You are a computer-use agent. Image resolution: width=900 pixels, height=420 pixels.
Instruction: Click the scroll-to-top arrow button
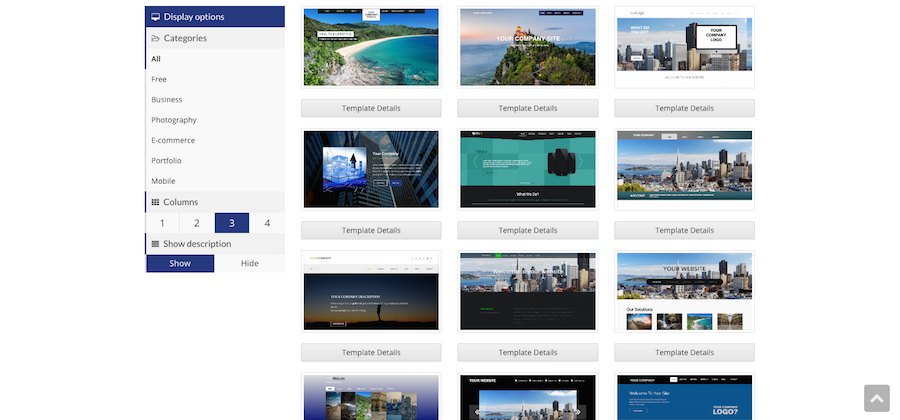point(876,398)
